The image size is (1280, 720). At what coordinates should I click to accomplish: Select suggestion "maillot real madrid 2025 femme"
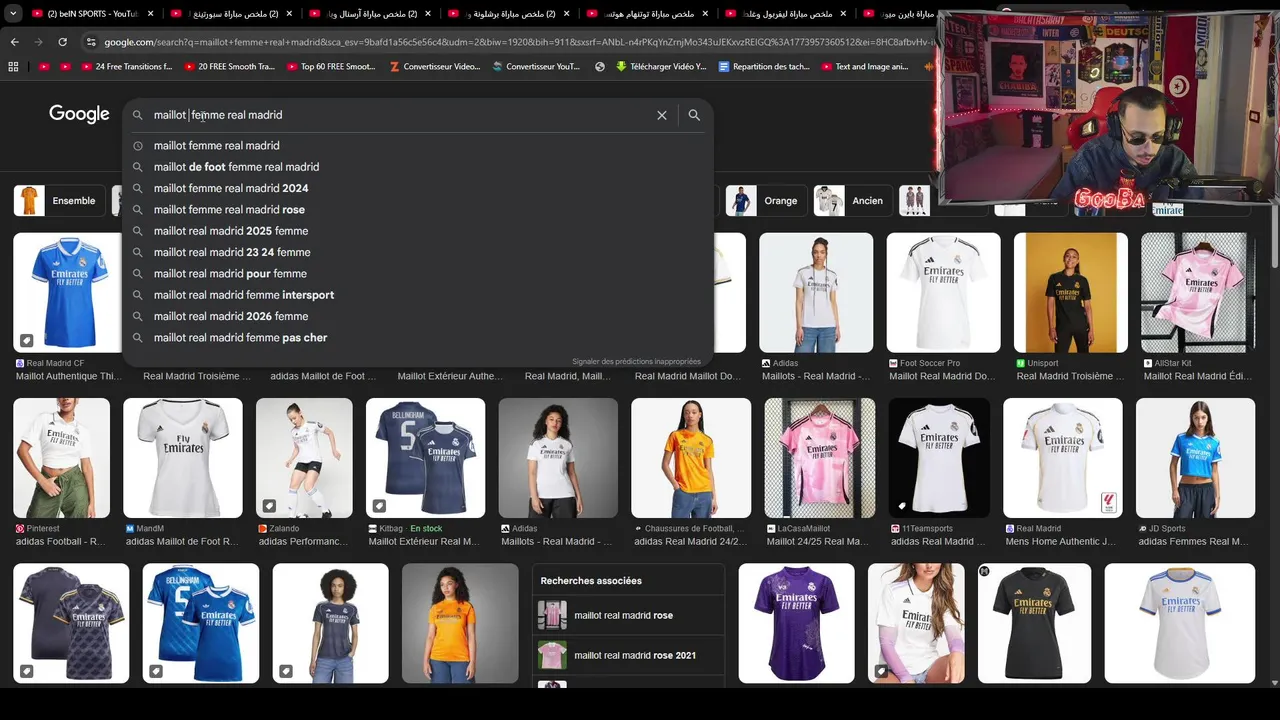tap(418, 231)
